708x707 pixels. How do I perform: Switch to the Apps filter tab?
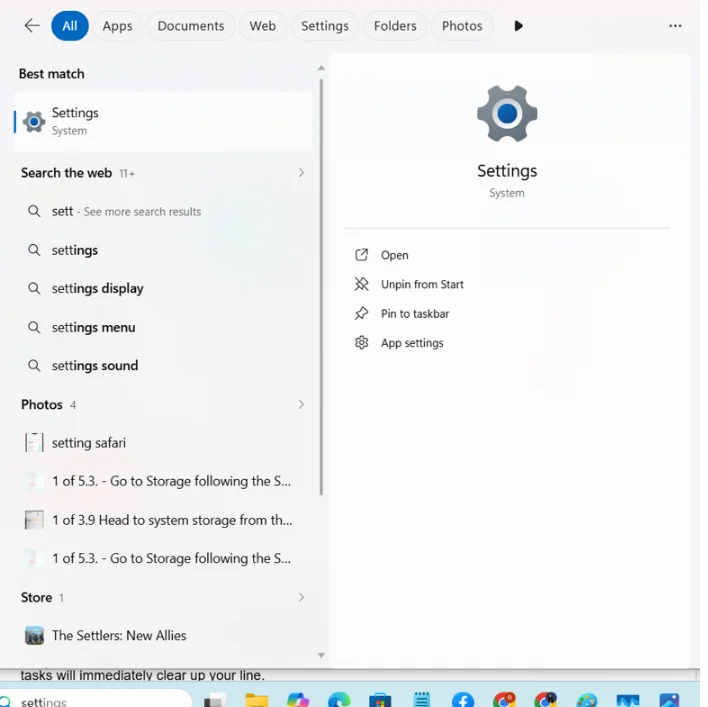click(x=117, y=26)
